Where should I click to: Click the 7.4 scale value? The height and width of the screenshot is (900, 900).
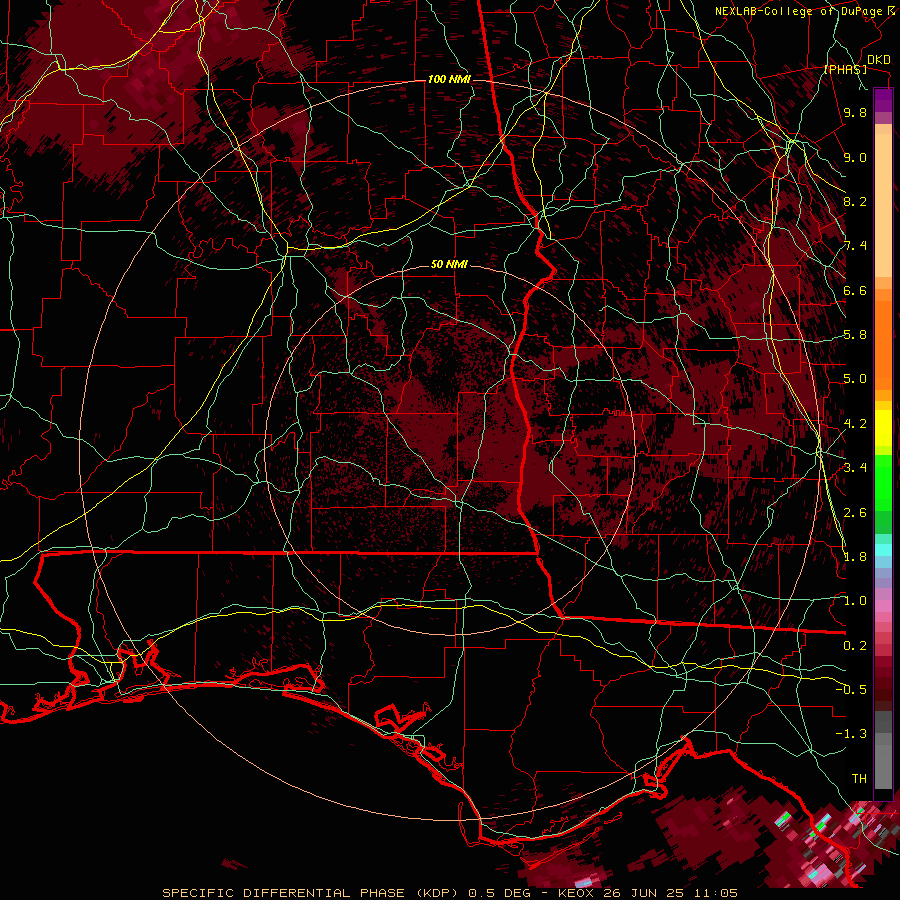(855, 246)
